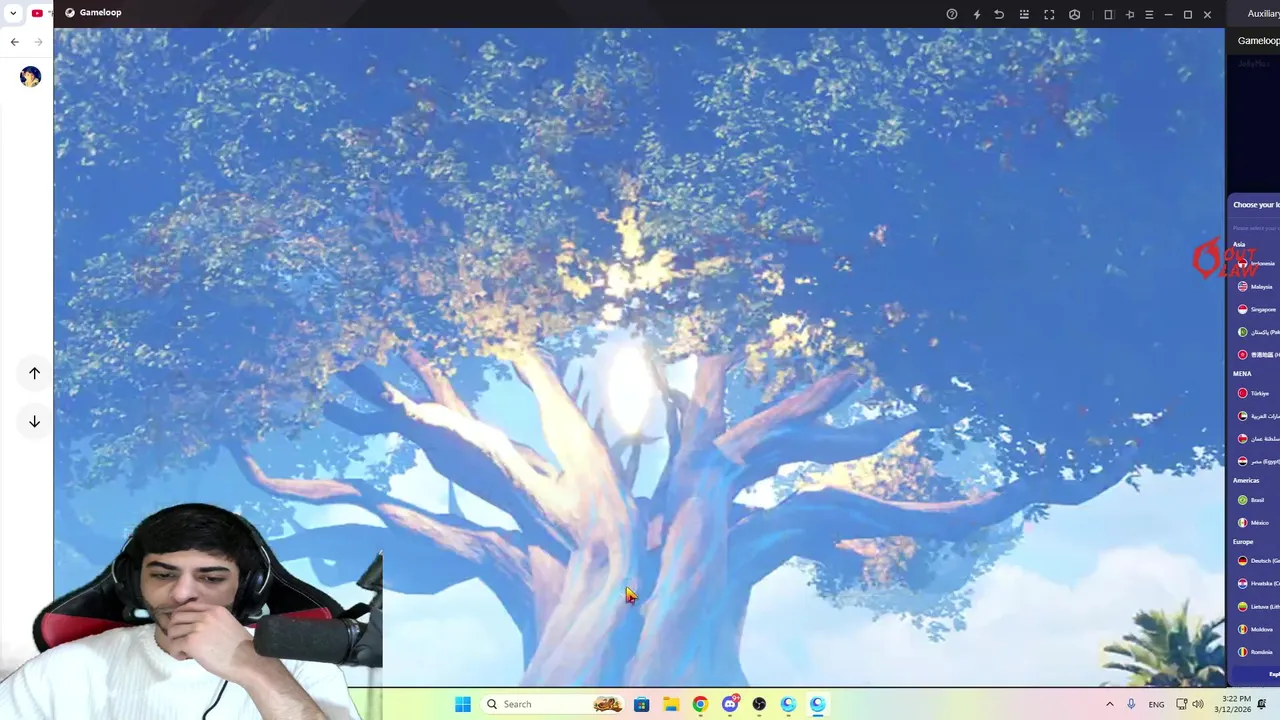Toggle Gameloop fullscreen corner-brackets icon
Image resolution: width=1280 pixels, height=720 pixels.
(x=1049, y=14)
